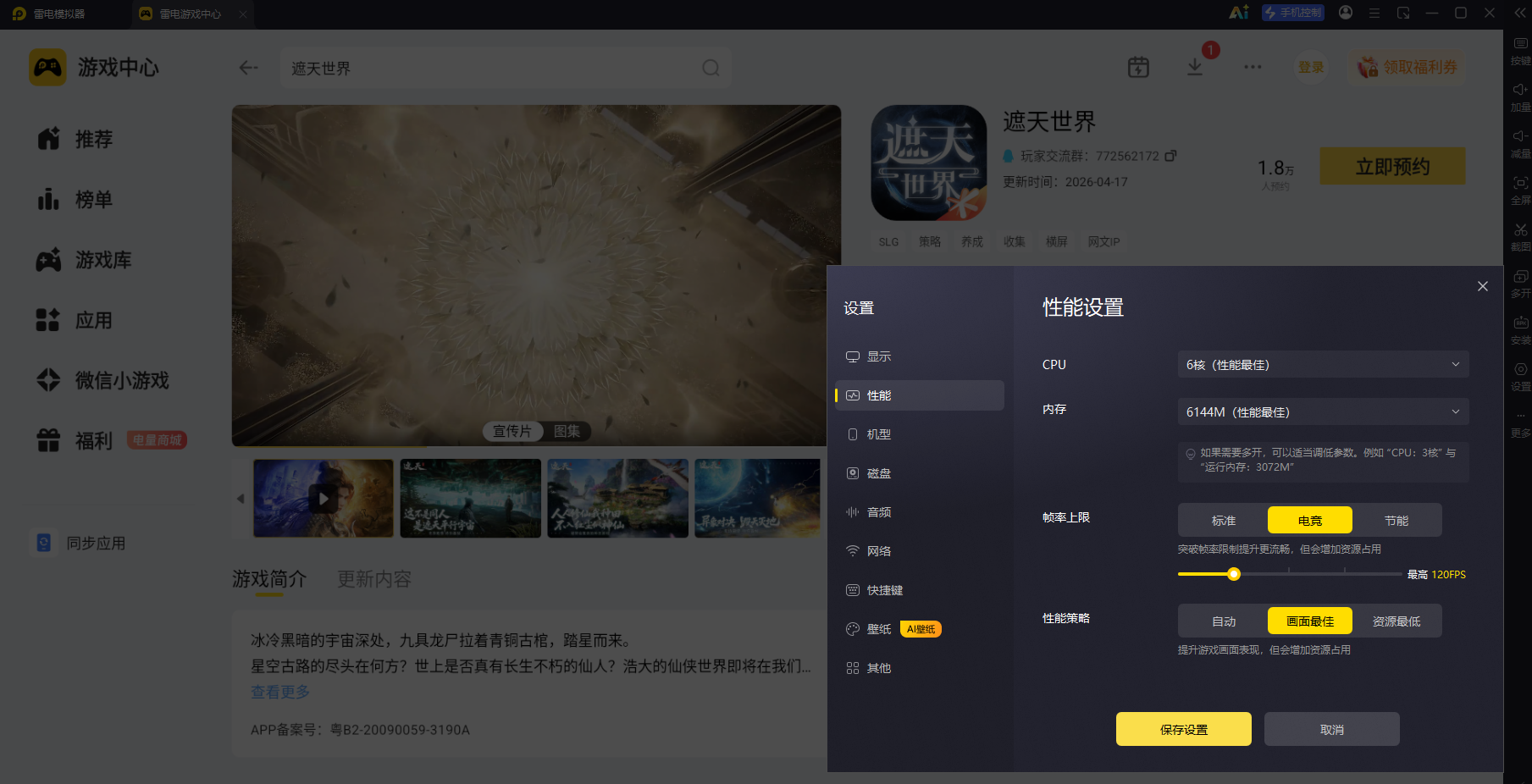Image resolution: width=1532 pixels, height=784 pixels.
Task: Click the 保存设置 button
Action: 1184,729
